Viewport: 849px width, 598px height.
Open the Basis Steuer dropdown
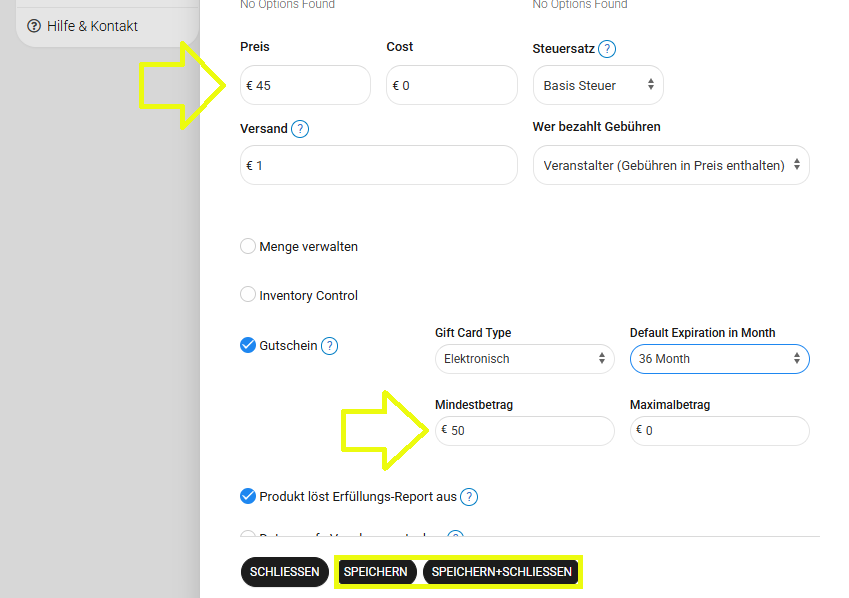598,86
